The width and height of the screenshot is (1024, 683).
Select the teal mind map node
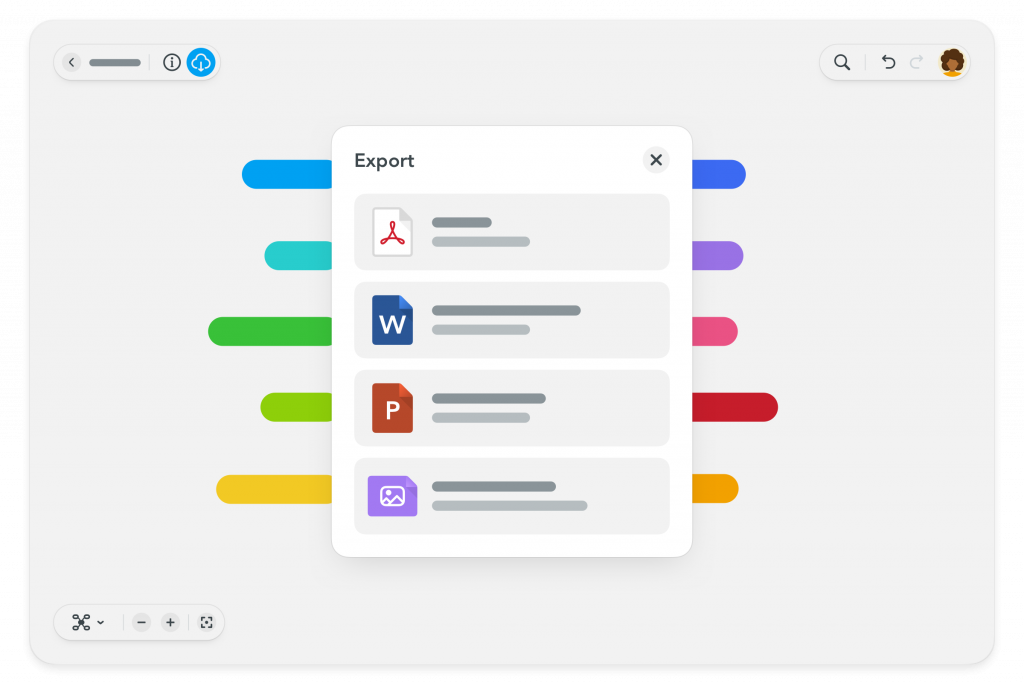(298, 255)
